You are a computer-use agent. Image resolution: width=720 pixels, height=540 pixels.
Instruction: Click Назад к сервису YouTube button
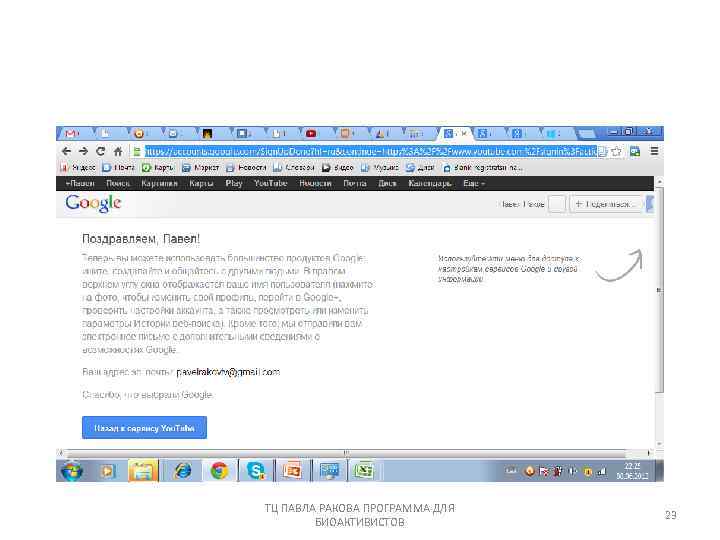click(x=144, y=428)
